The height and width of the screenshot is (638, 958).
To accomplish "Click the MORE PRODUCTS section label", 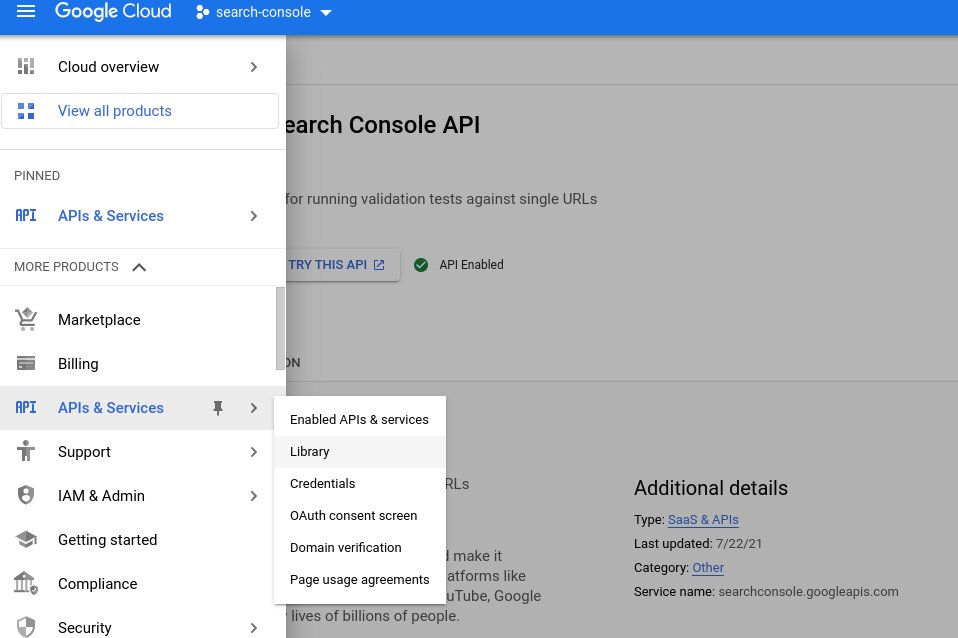I will click(67, 266).
